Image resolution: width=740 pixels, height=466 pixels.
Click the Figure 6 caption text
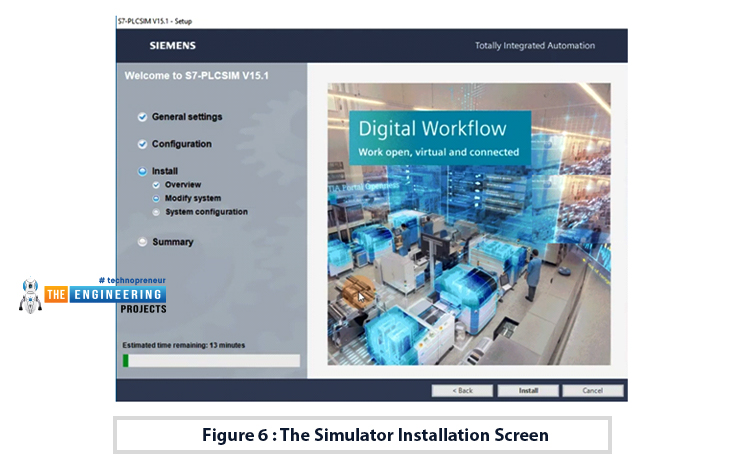(x=375, y=435)
